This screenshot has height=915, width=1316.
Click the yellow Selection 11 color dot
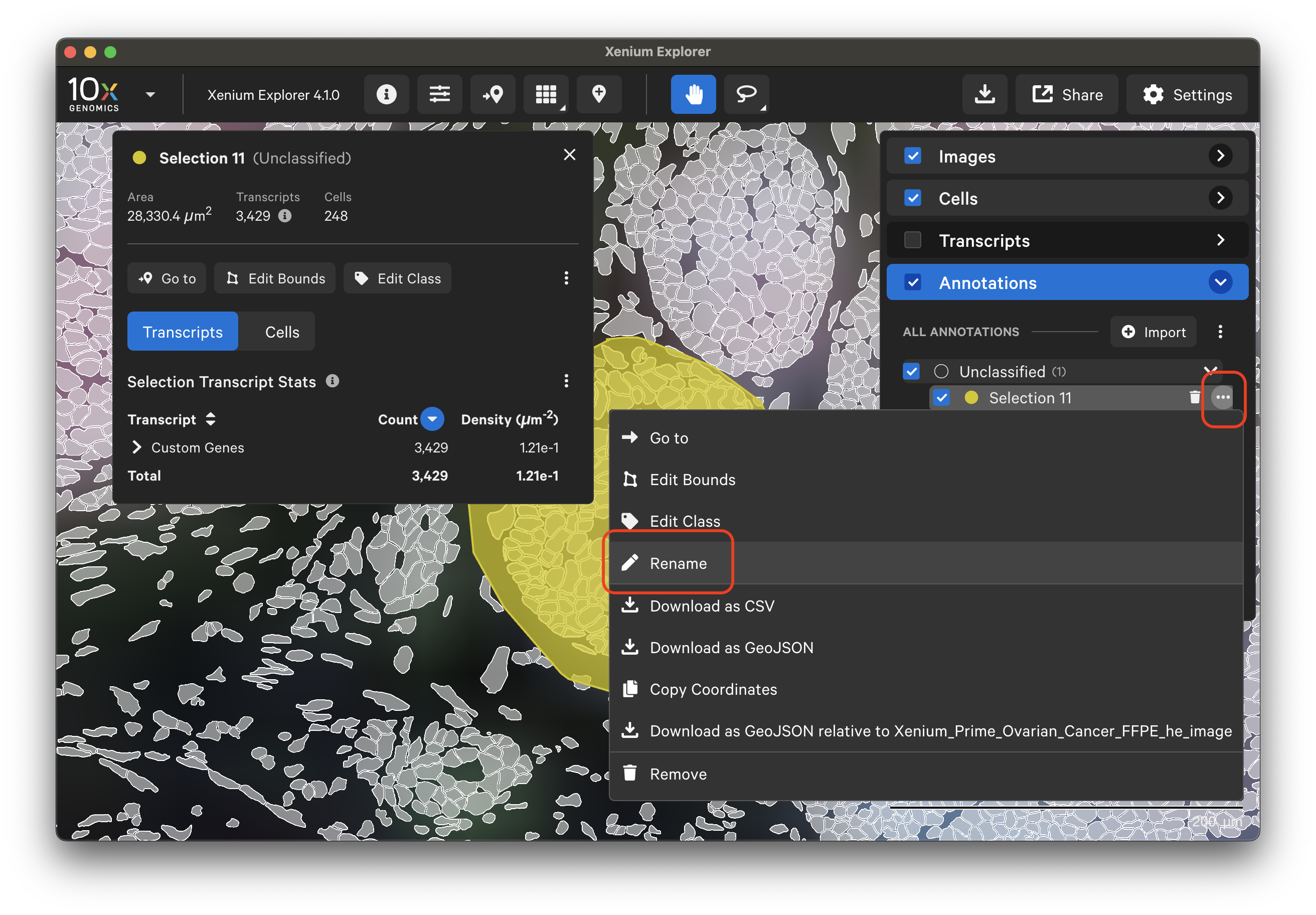[971, 397]
